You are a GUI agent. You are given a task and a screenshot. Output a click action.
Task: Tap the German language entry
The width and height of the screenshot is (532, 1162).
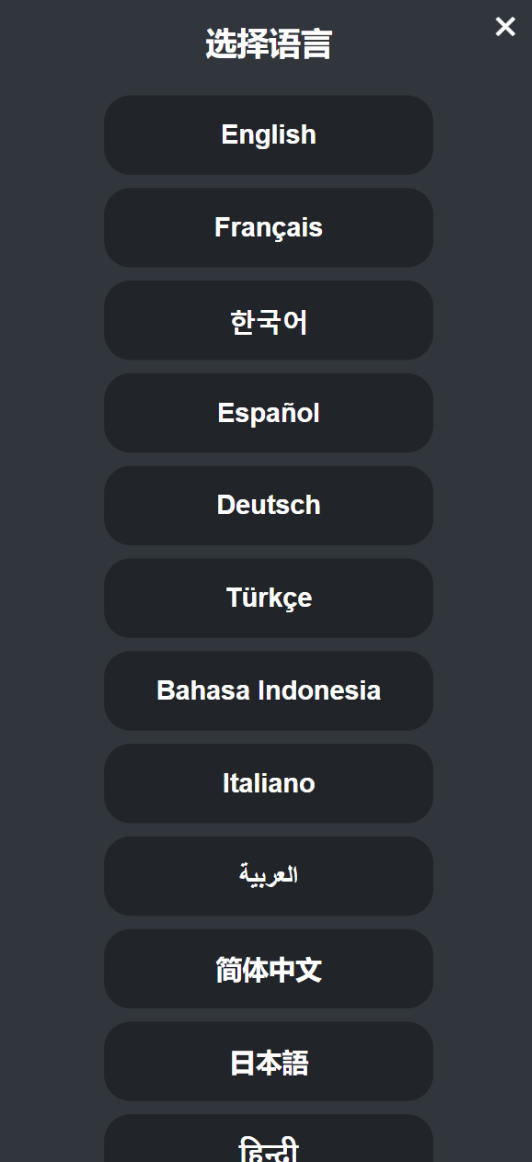click(268, 505)
